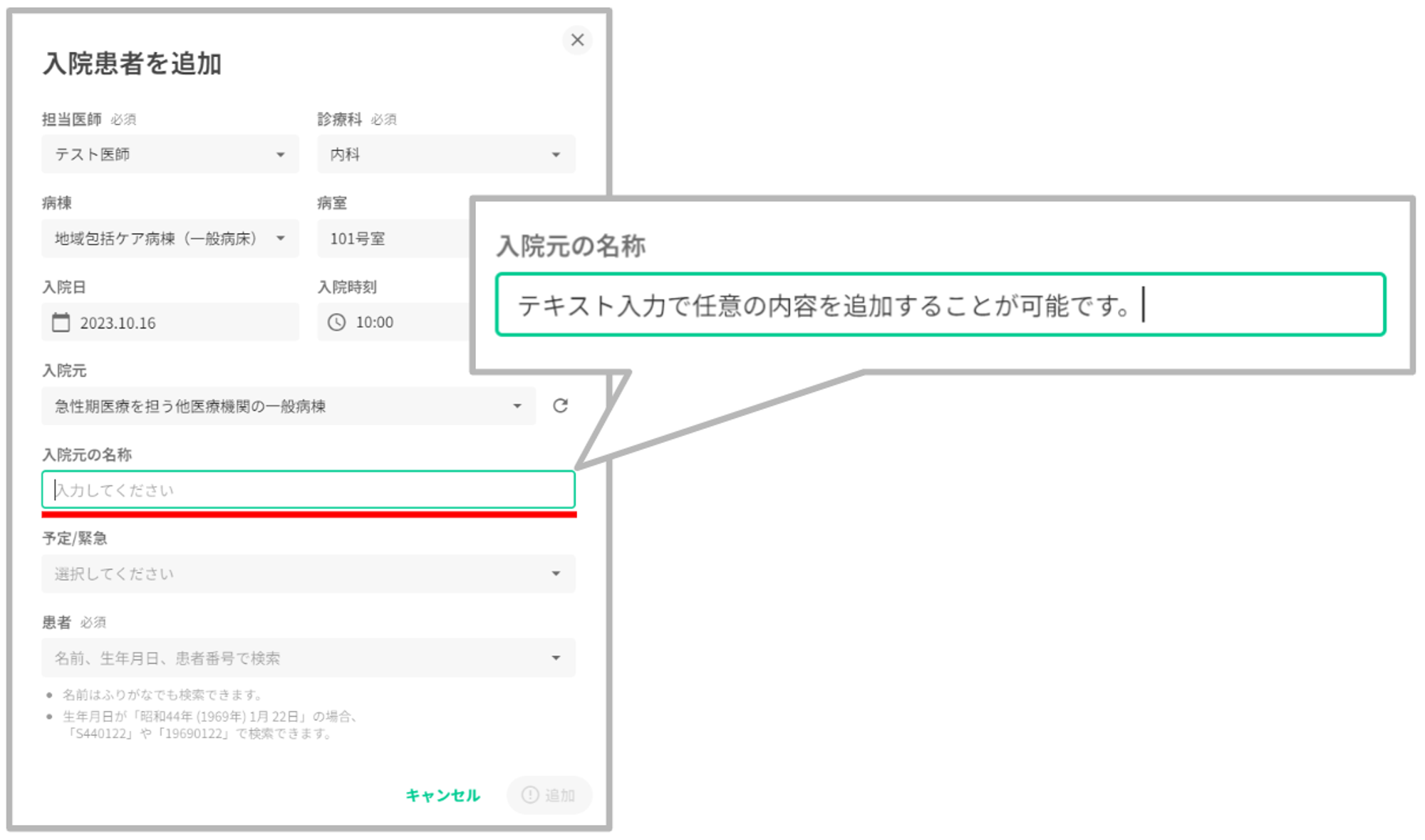Click the calendar icon in 入院日 field

[61, 323]
